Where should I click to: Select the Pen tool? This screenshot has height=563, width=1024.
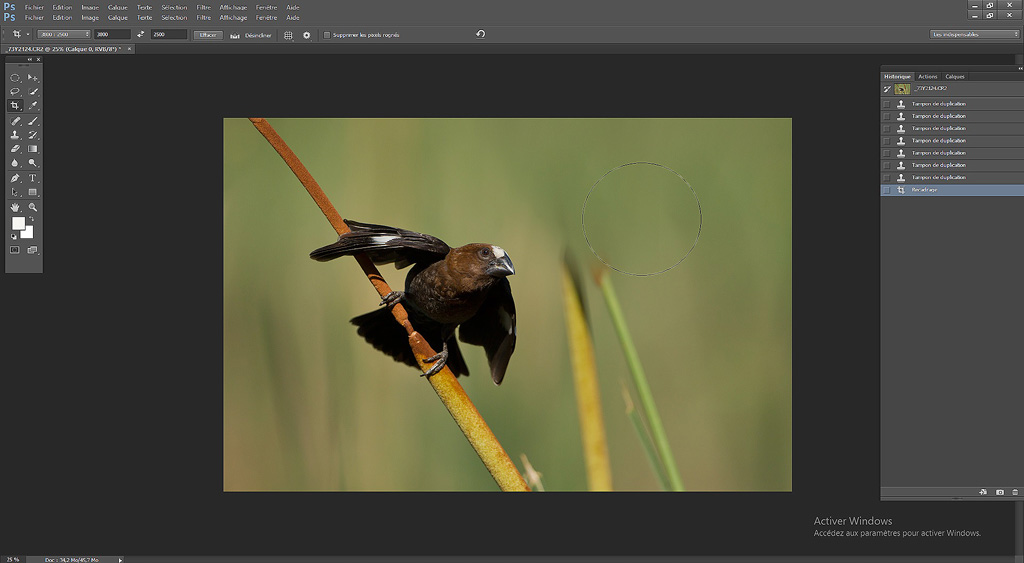click(x=15, y=178)
